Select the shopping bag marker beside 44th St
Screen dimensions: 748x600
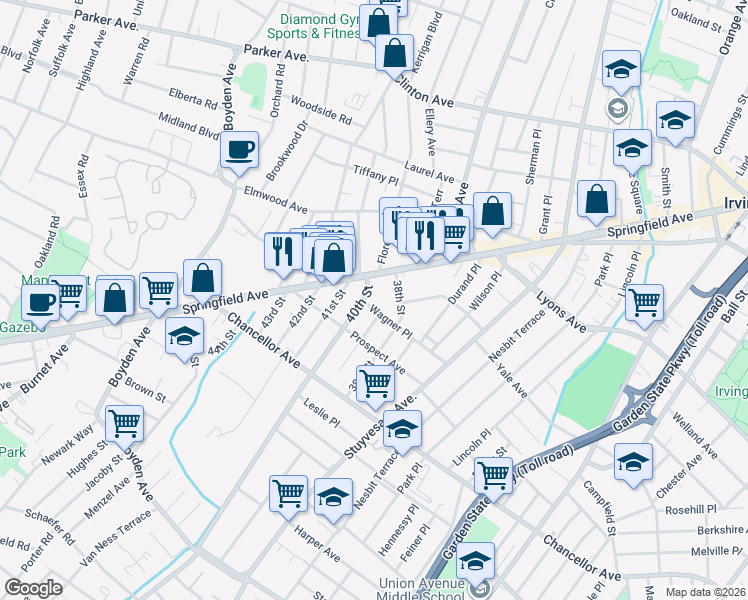point(202,279)
